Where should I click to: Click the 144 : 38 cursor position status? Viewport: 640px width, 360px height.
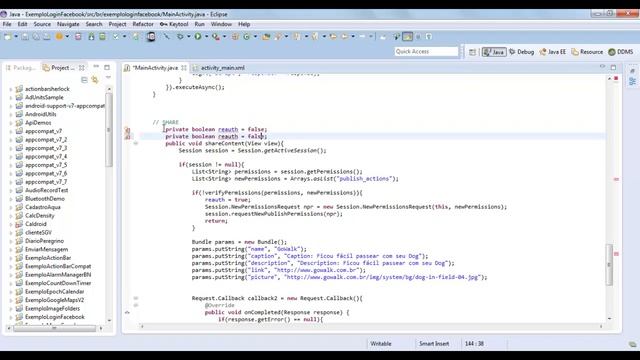[x=474, y=344]
